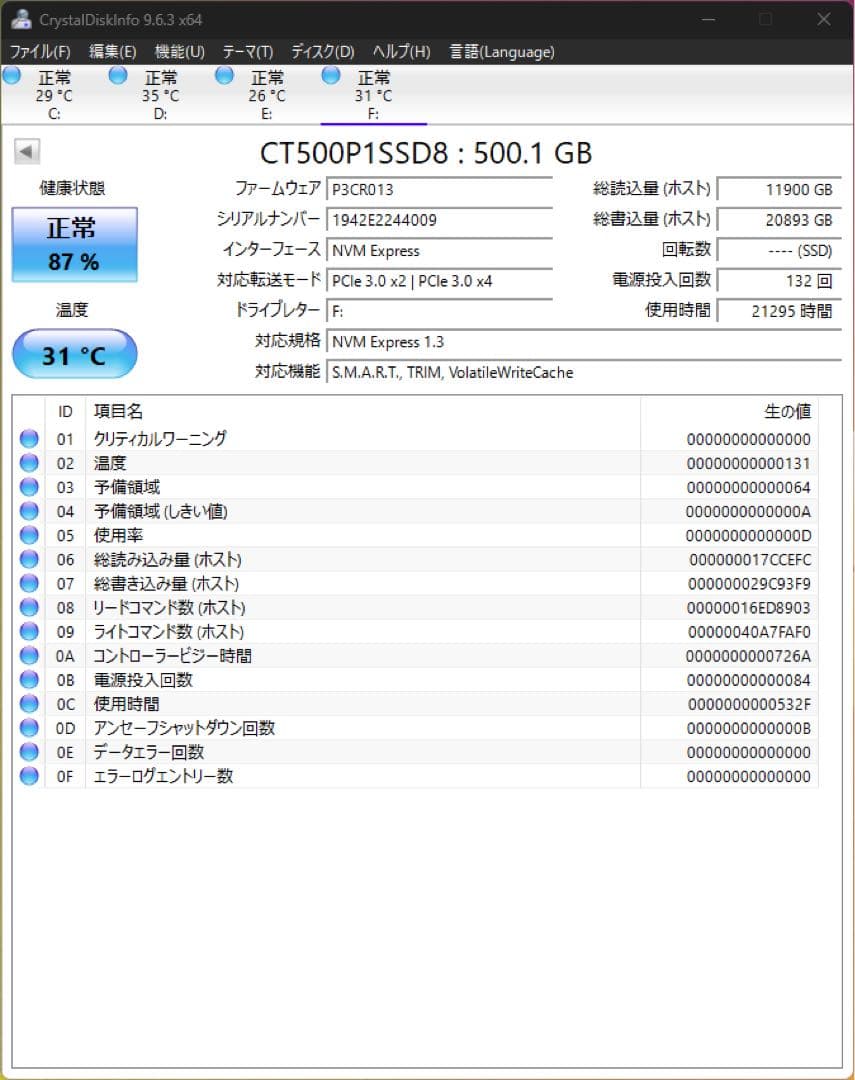855x1080 pixels.
Task: Click the 項目名 column header
Action: (363, 411)
